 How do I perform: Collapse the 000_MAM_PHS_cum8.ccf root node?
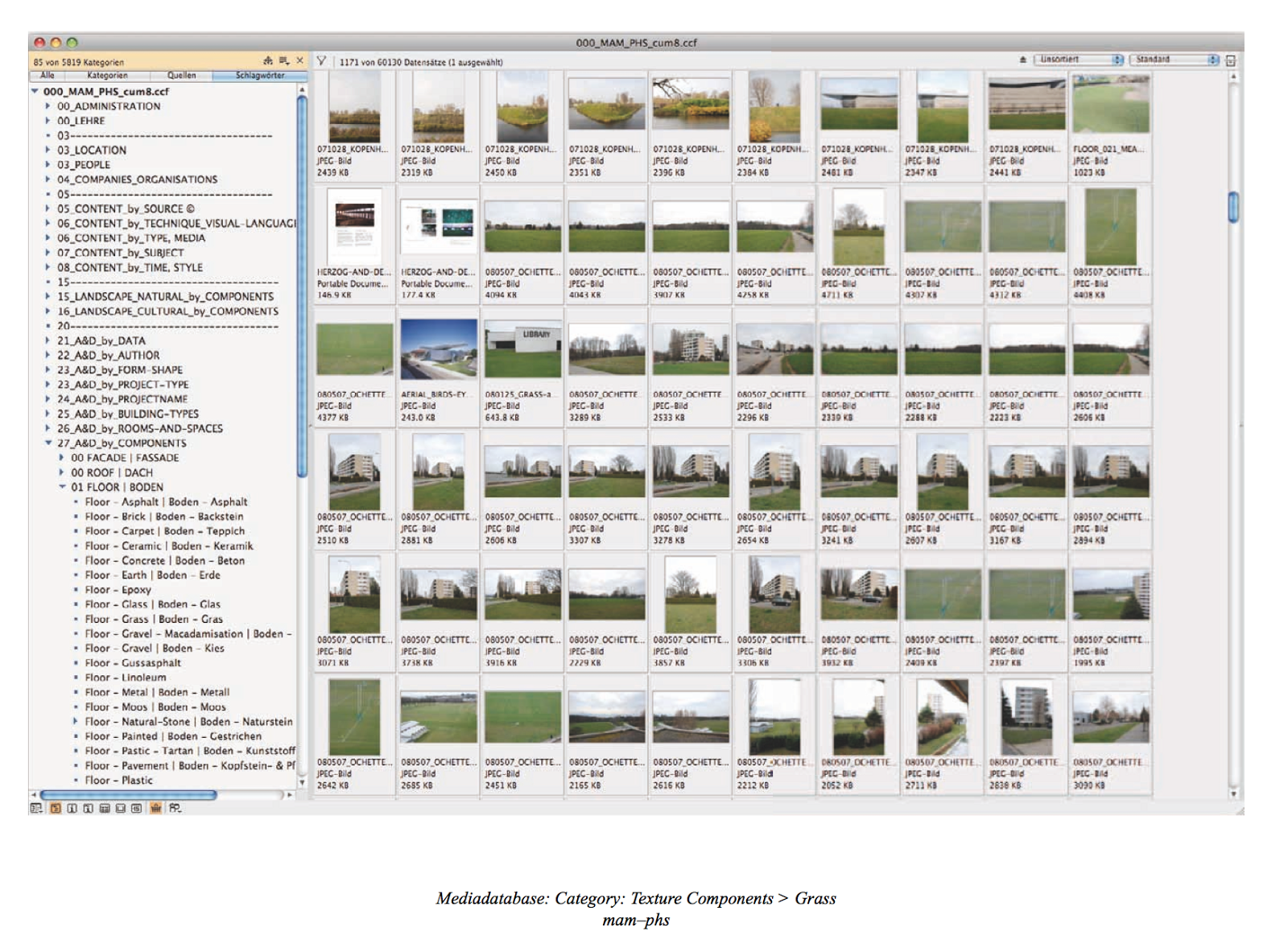point(35,92)
